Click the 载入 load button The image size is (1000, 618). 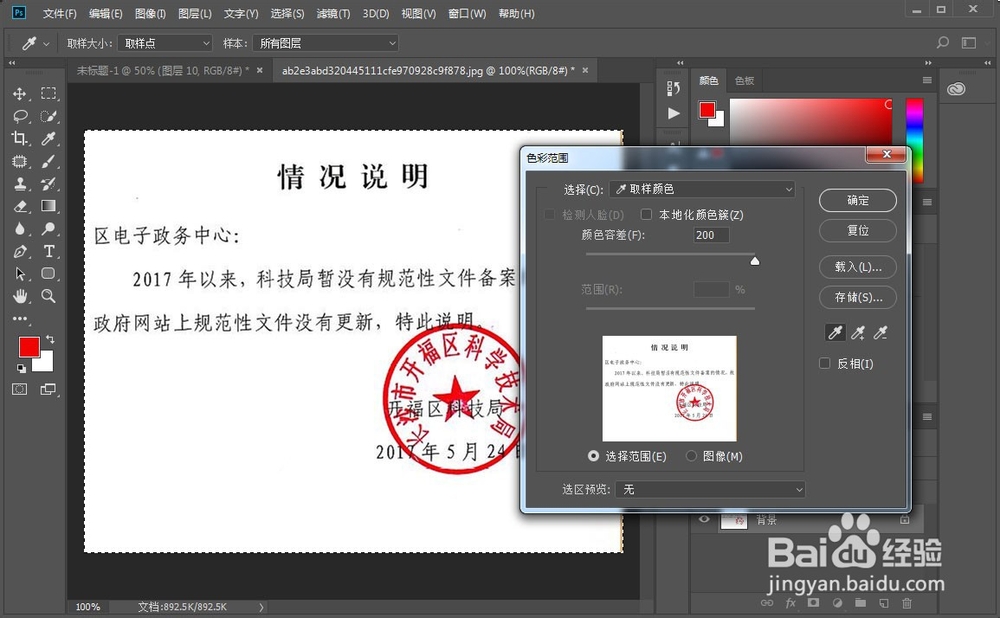(x=857, y=267)
